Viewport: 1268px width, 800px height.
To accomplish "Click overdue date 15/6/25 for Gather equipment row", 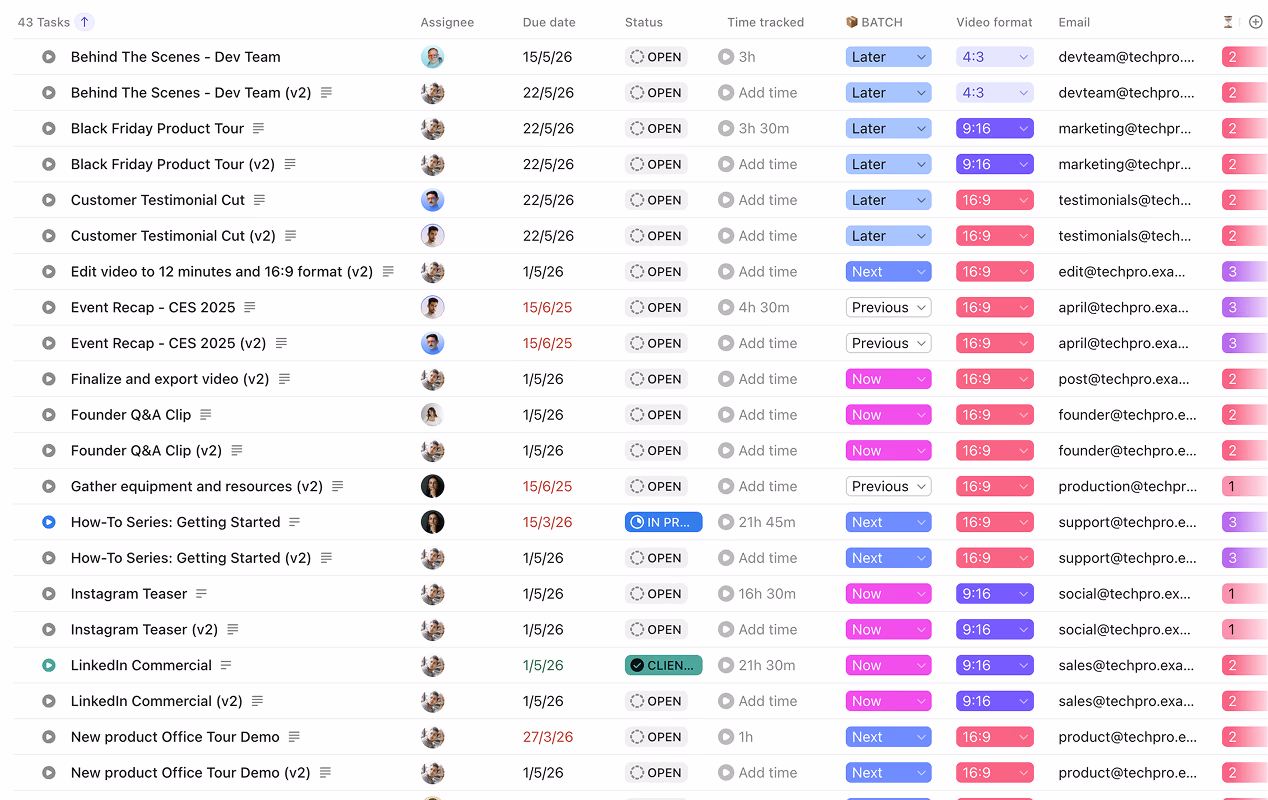I will (x=547, y=487).
